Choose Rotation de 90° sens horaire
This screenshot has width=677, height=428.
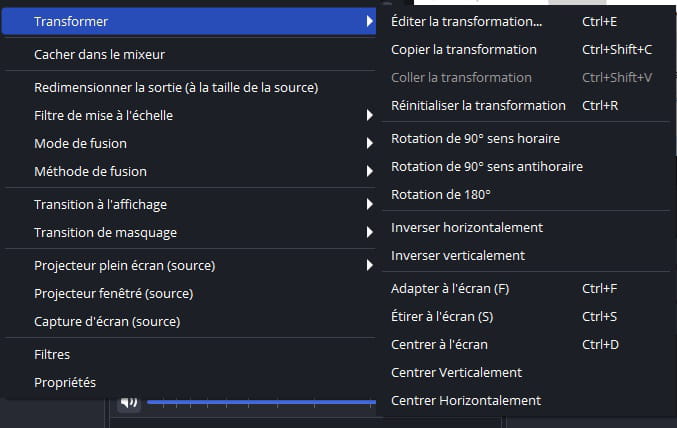(x=525, y=138)
